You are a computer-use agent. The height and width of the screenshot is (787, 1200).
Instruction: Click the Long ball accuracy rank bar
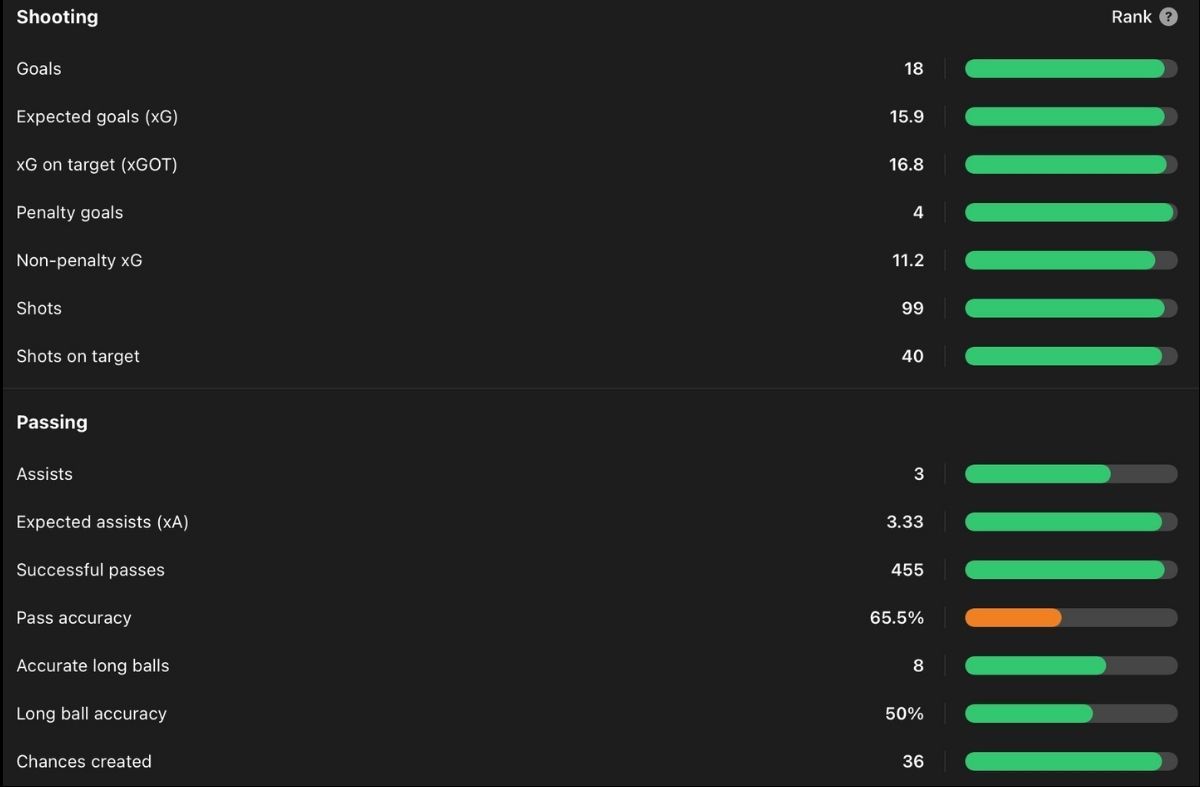(x=1071, y=714)
